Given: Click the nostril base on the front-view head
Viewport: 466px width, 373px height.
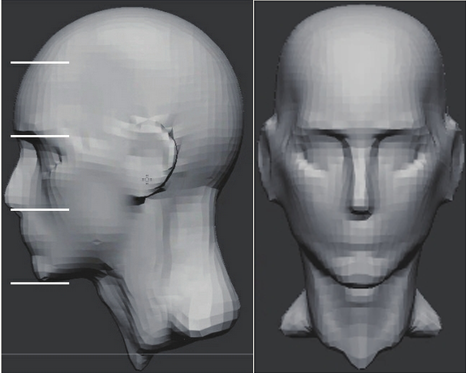Looking at the screenshot, I should pos(361,211).
